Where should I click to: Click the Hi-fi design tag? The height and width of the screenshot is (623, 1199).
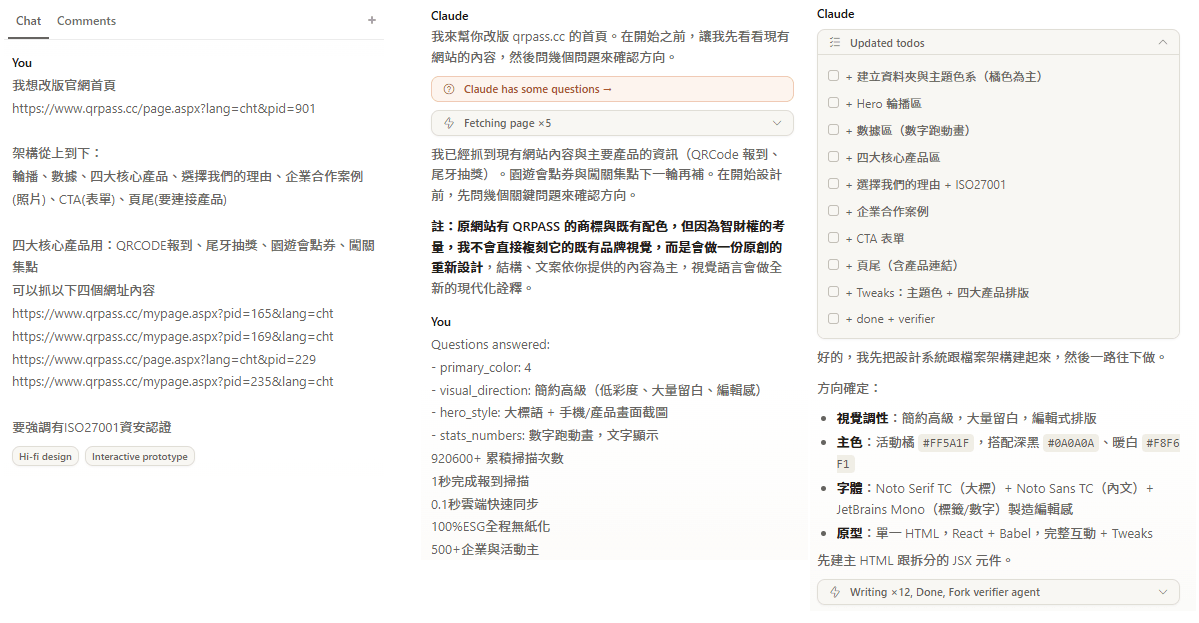(45, 456)
